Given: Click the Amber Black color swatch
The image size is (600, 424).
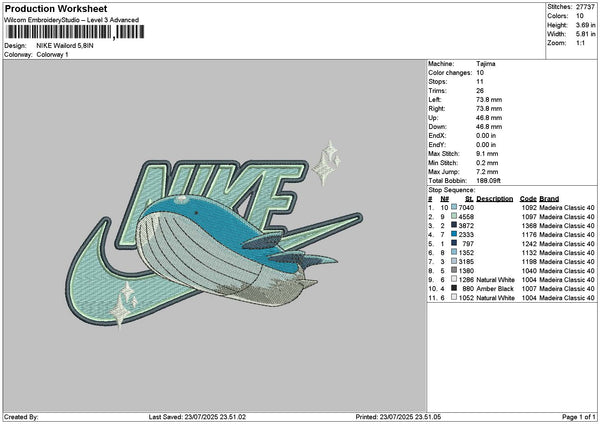Looking at the screenshot, I should 454,288.
